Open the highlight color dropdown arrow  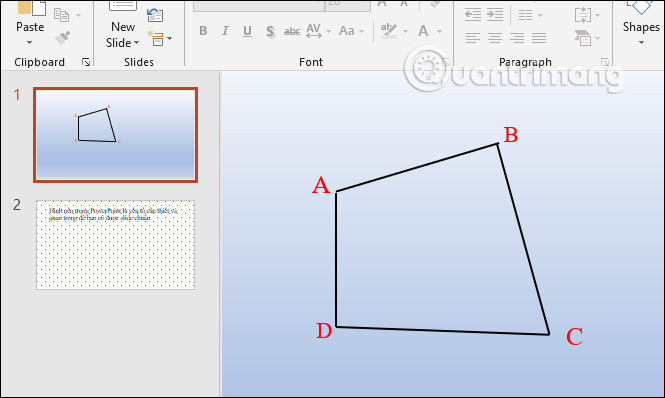coord(405,31)
